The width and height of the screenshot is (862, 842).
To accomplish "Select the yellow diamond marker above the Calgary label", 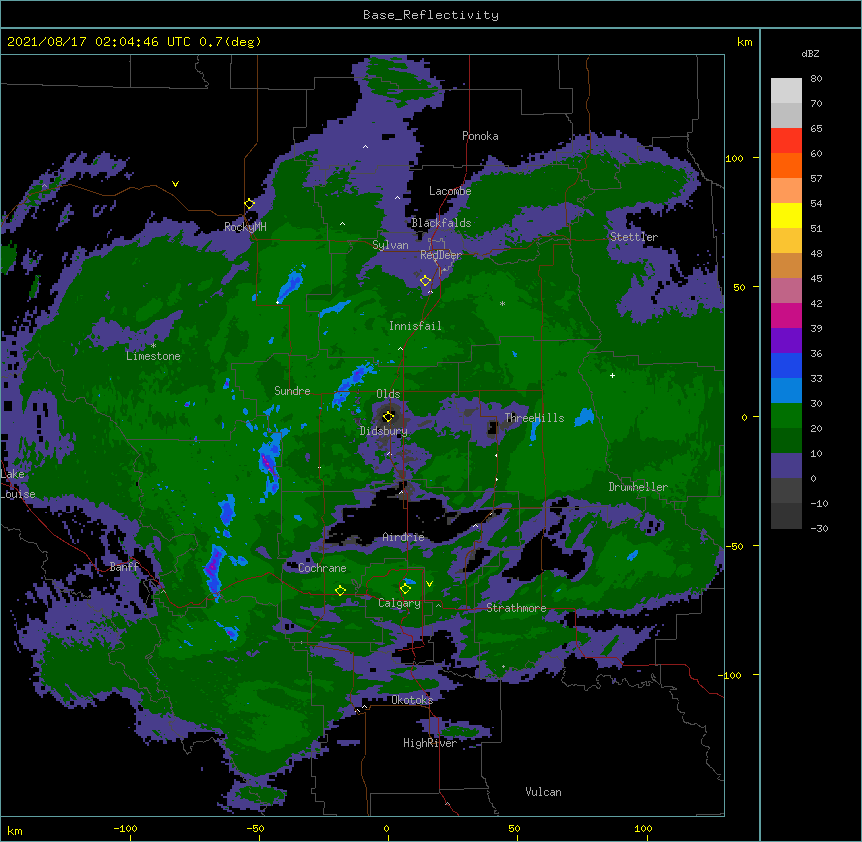I will tap(405, 589).
